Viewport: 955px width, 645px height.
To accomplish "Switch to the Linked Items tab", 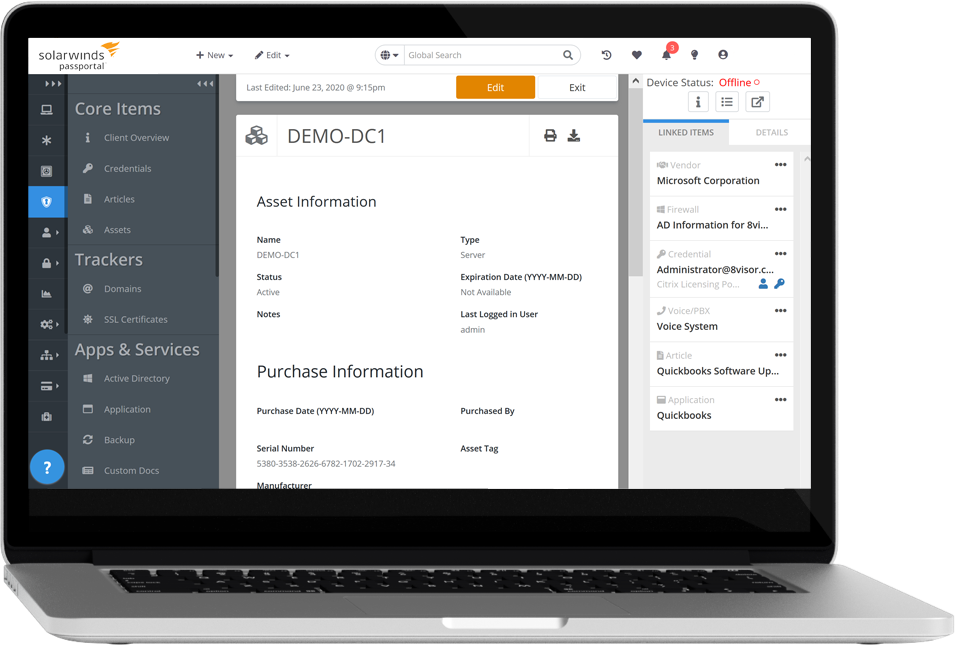I will click(x=686, y=132).
